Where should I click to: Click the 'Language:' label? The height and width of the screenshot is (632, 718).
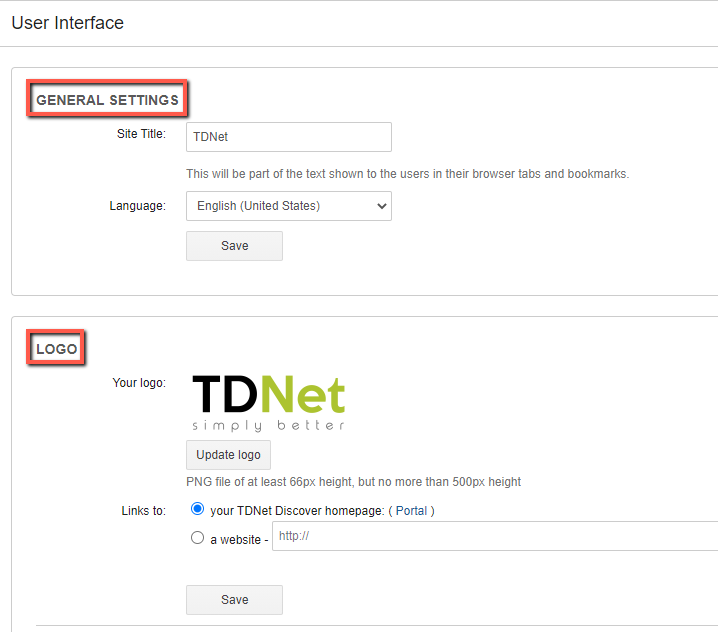[x=137, y=206]
